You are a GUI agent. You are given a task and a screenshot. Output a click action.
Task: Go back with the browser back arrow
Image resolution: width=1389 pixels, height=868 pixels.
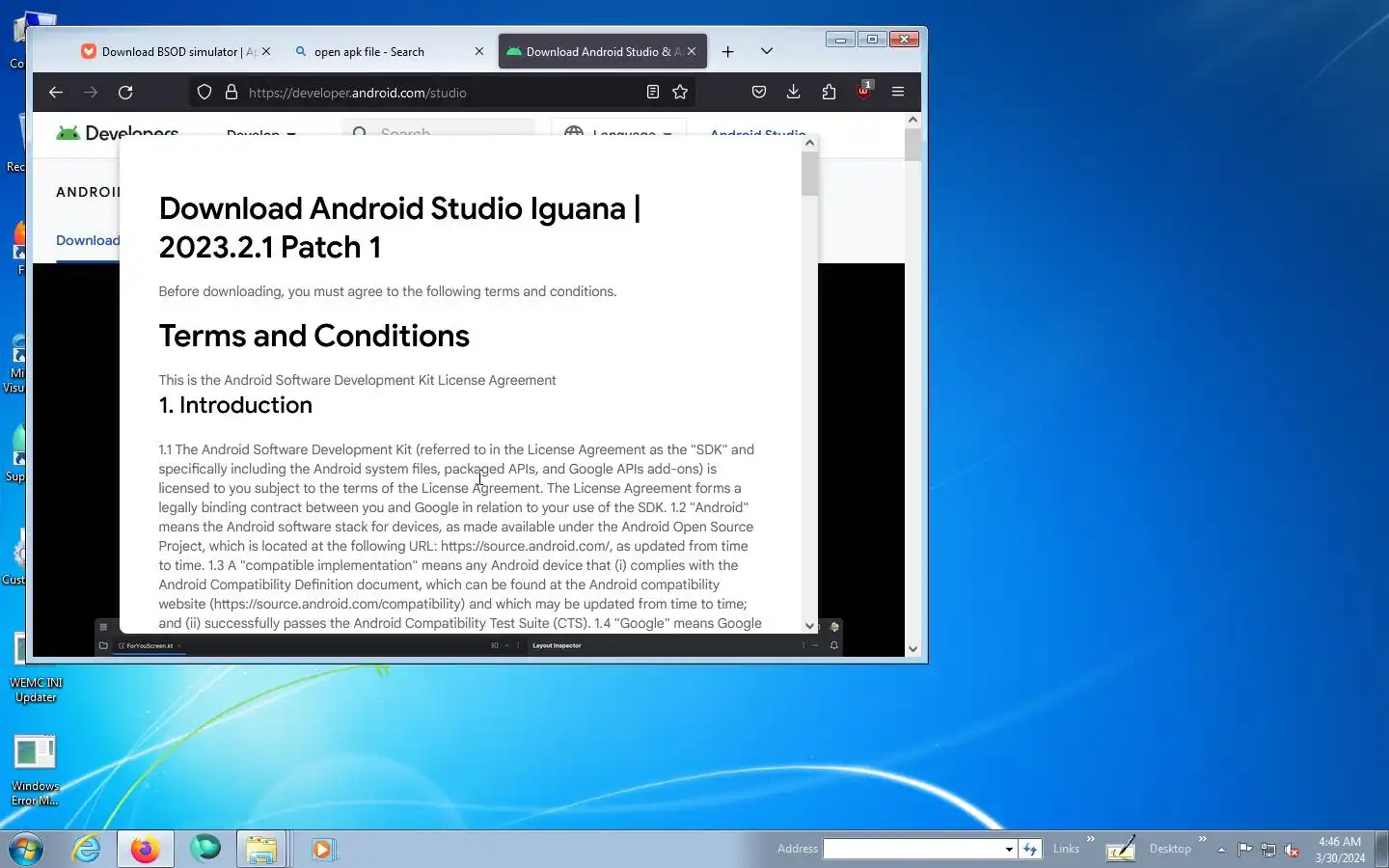[x=56, y=93]
